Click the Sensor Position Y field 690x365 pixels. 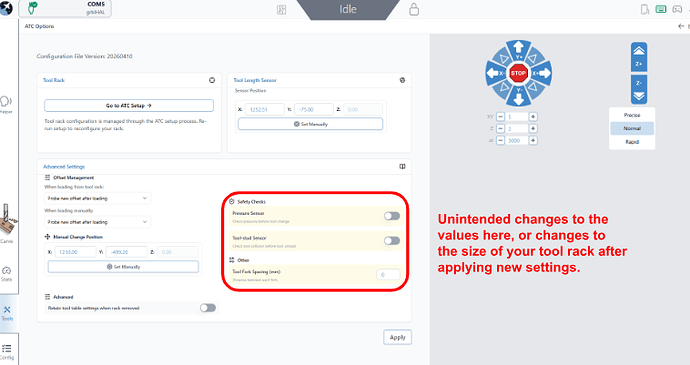314,110
